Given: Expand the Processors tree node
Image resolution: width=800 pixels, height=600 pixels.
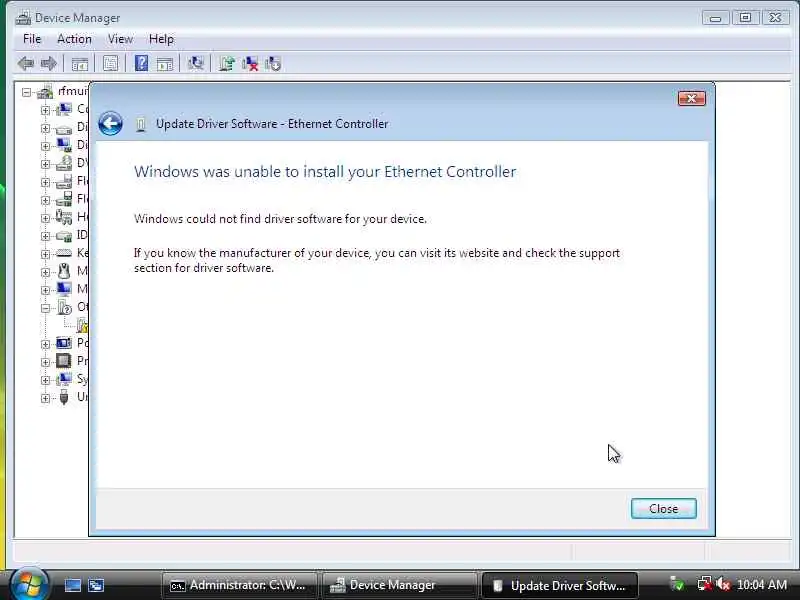Looking at the screenshot, I should pos(45,362).
